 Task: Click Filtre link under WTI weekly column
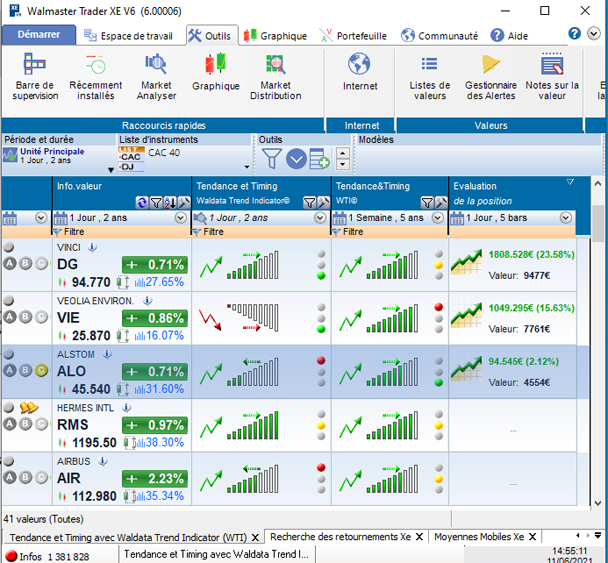click(x=353, y=232)
